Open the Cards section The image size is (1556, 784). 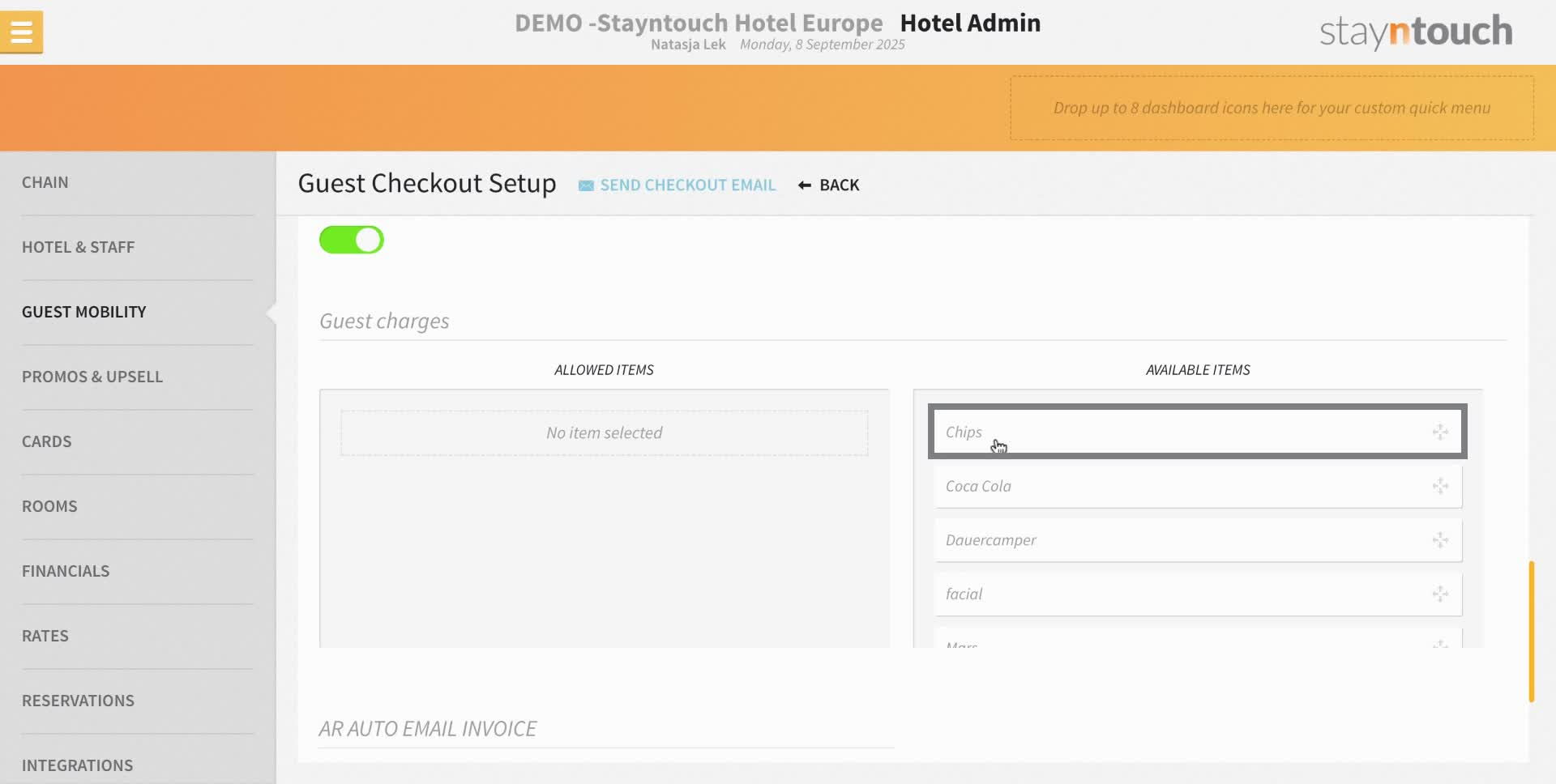point(46,441)
